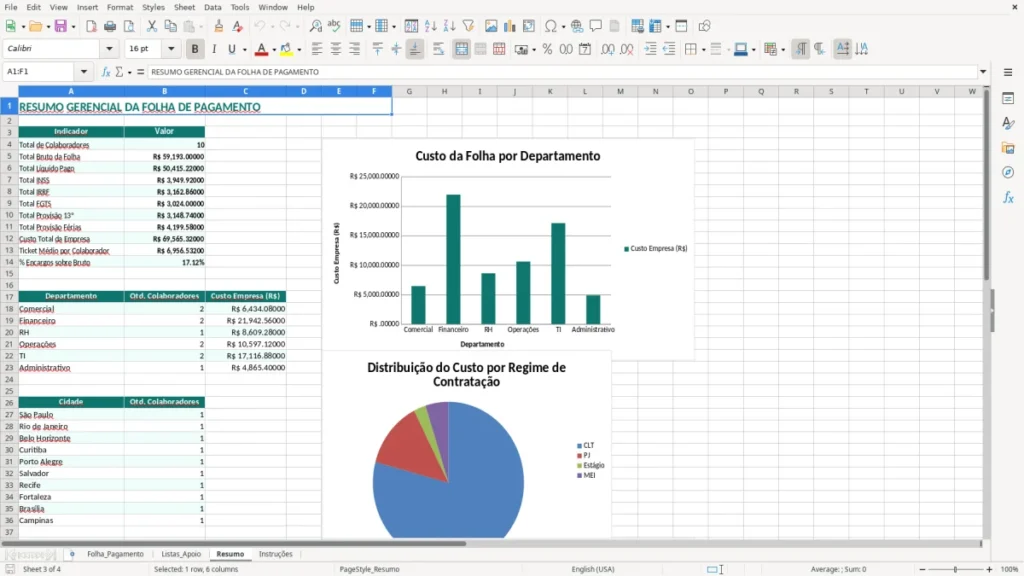Open background color dropdown arrow
Image resolution: width=1024 pixels, height=576 pixels.
[299, 50]
